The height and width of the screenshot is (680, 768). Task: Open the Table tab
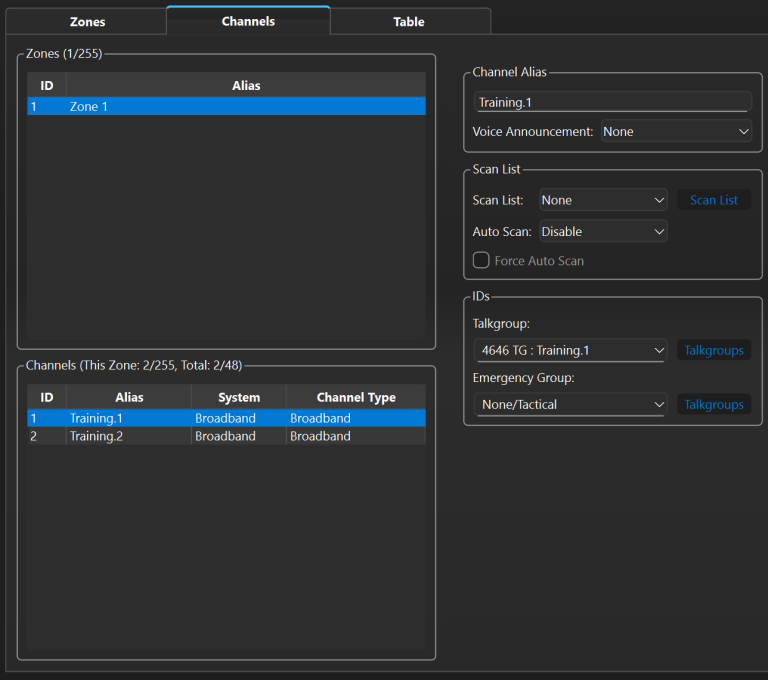click(x=408, y=21)
